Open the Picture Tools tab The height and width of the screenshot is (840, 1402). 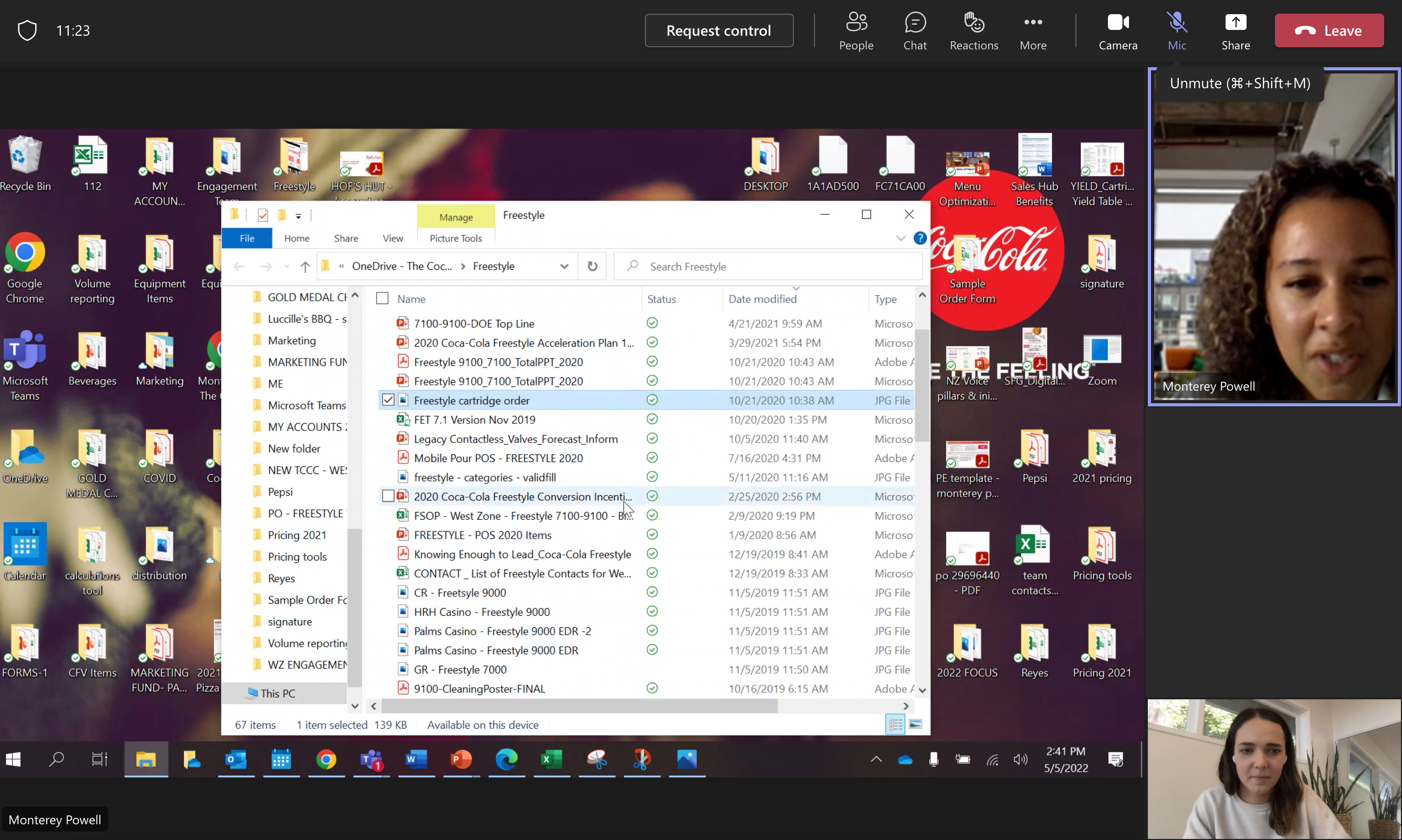(x=456, y=238)
